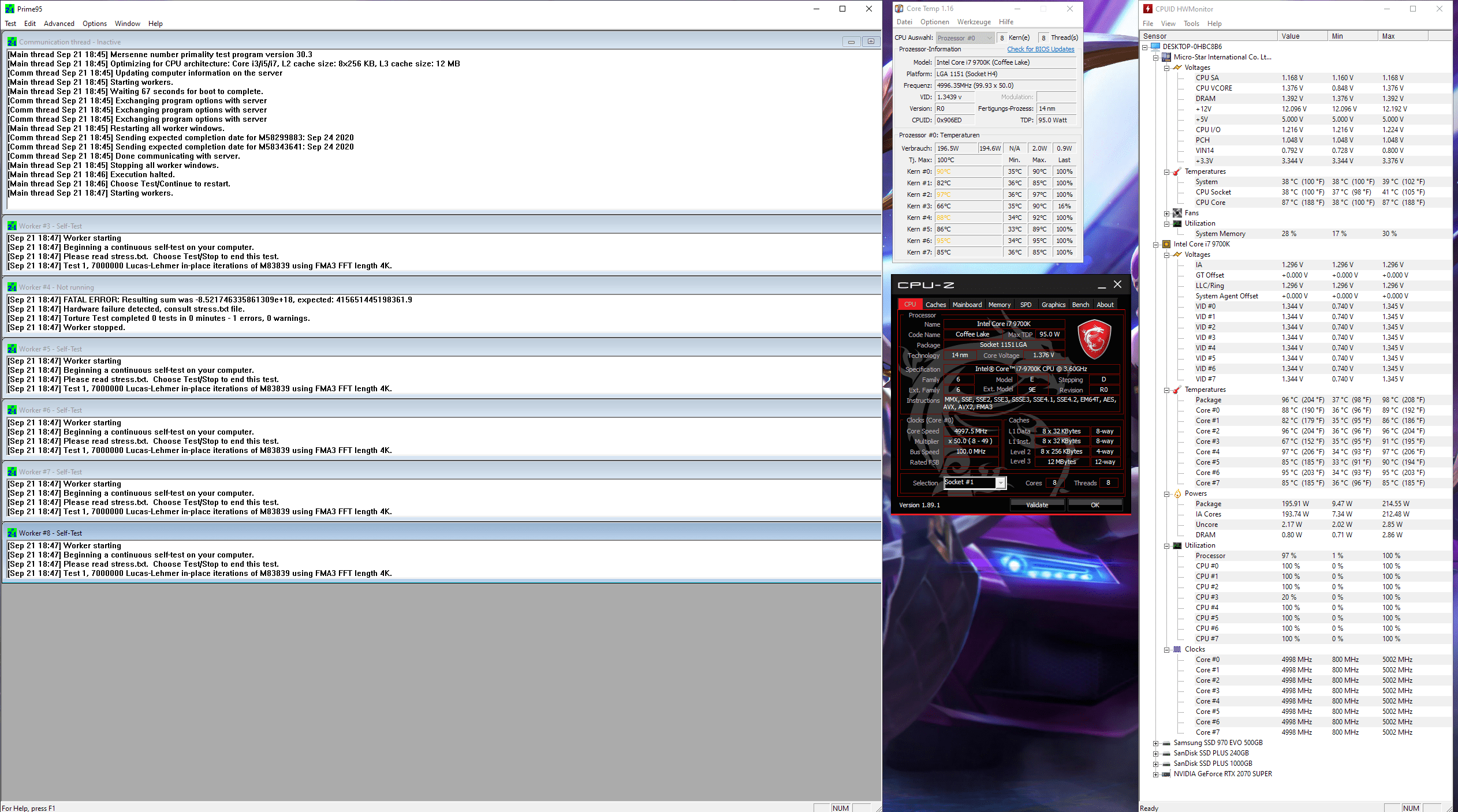This screenshot has height=812, width=1458.
Task: Click the Worker #6 window icon
Action: 12,410
